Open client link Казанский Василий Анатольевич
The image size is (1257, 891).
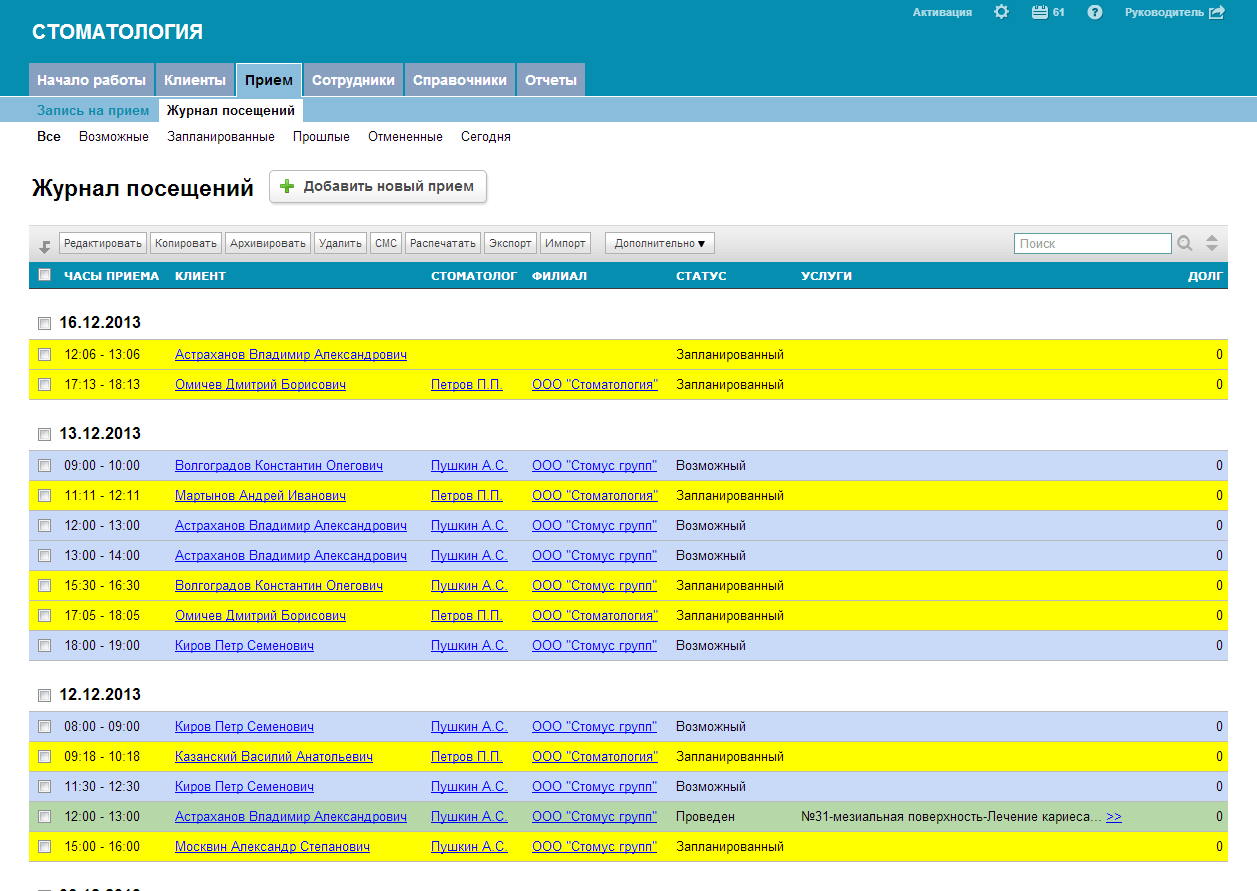273,756
